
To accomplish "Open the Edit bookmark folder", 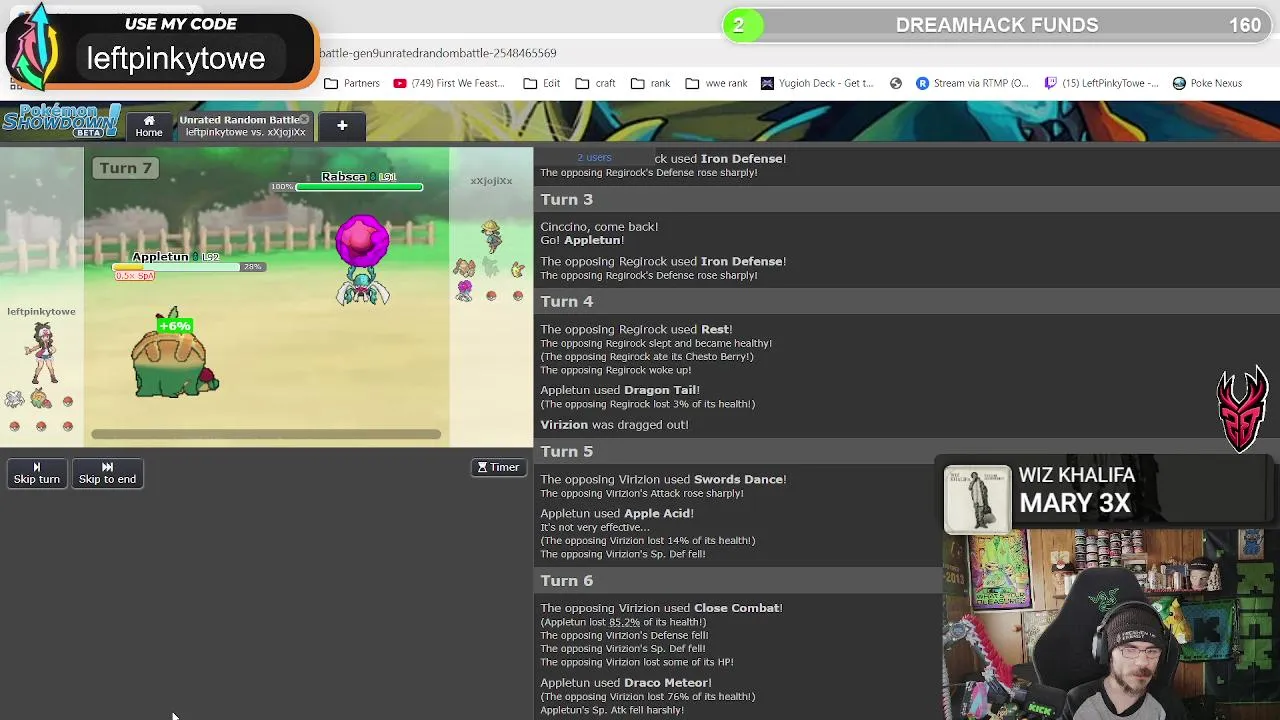I will point(541,83).
